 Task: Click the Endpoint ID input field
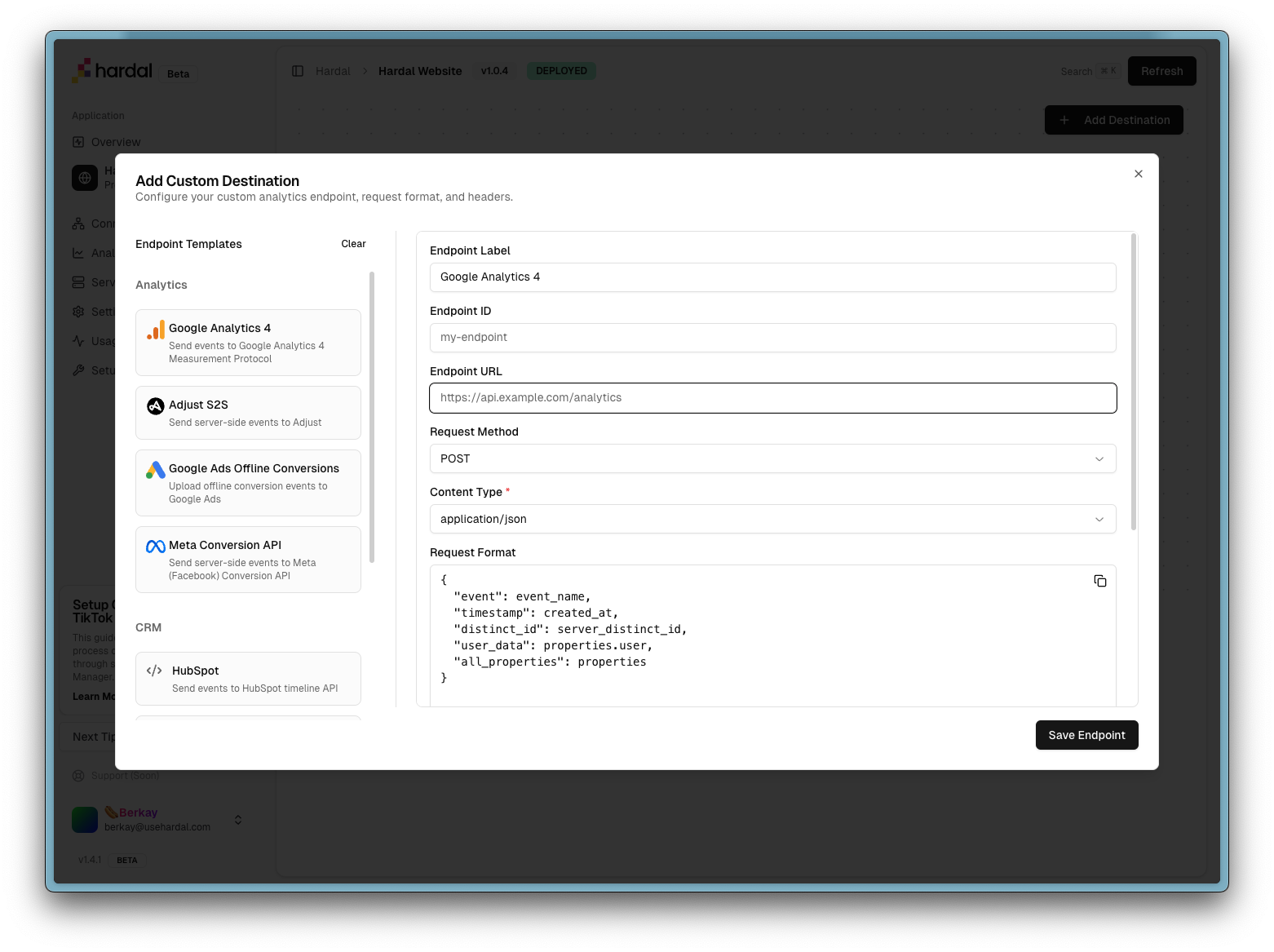(x=773, y=338)
